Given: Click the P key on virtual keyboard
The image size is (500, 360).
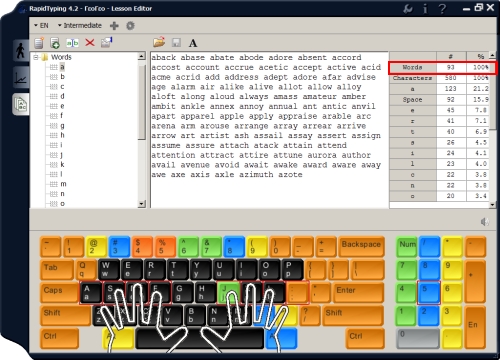Looking at the screenshot, I should pos(292,270).
